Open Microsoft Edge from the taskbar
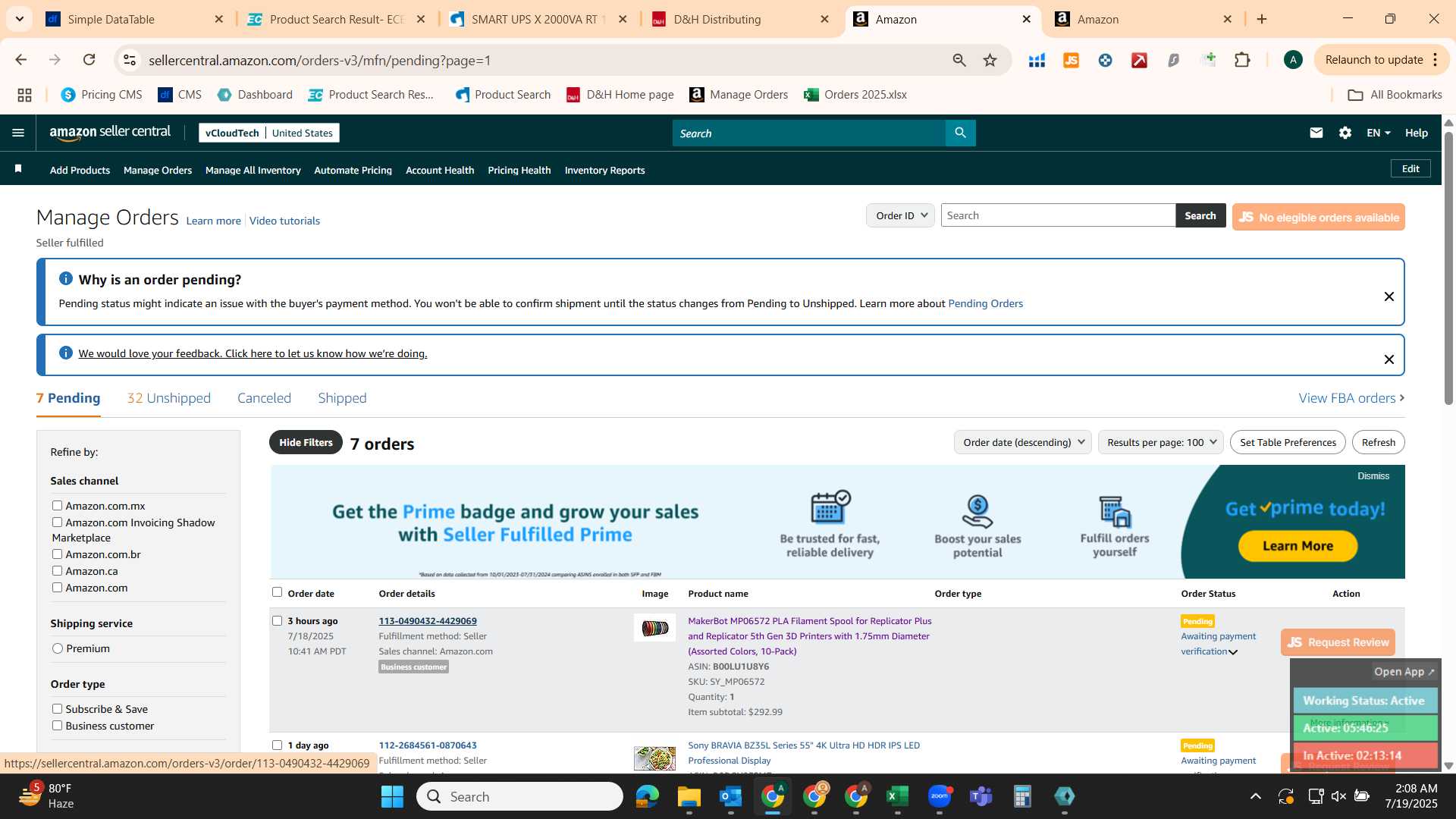This screenshot has height=819, width=1456. click(647, 796)
